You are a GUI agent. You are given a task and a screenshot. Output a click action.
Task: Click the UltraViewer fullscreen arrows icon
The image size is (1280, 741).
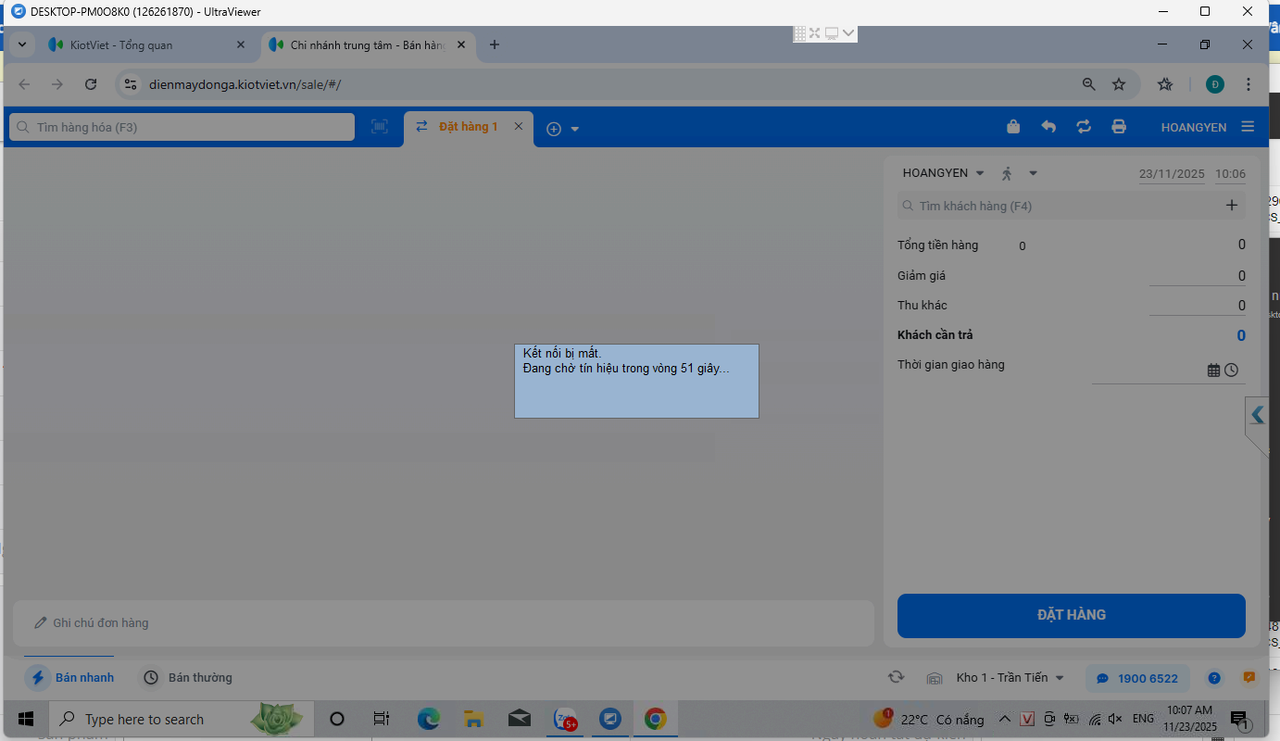[x=815, y=33]
